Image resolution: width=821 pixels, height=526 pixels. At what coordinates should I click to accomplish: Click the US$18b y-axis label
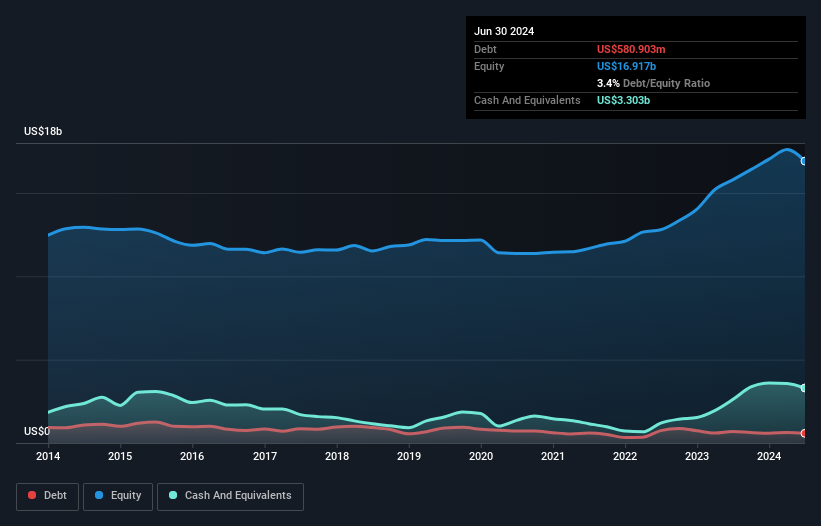pos(43,131)
